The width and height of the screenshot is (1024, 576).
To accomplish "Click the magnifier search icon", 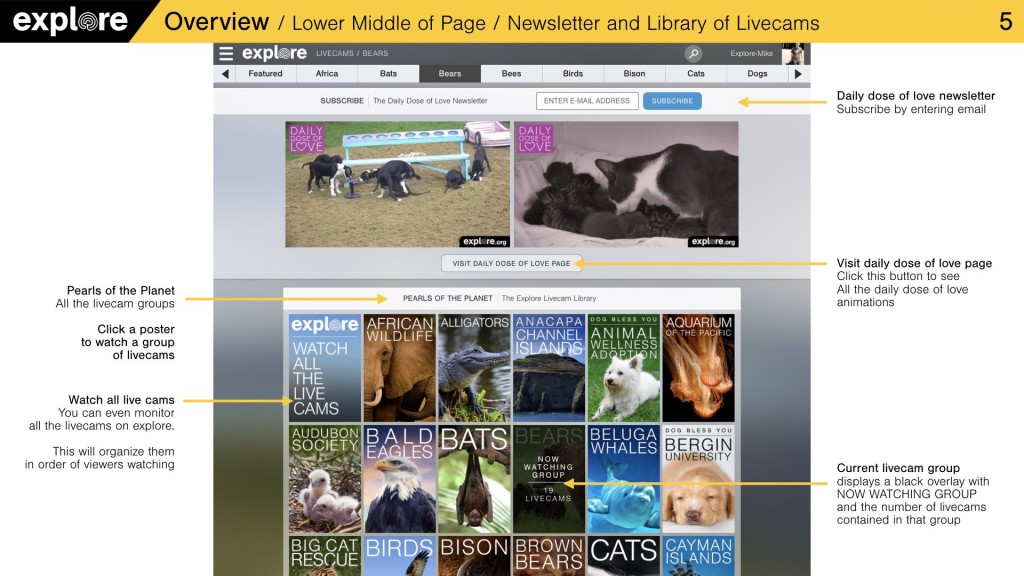I will 693,54.
